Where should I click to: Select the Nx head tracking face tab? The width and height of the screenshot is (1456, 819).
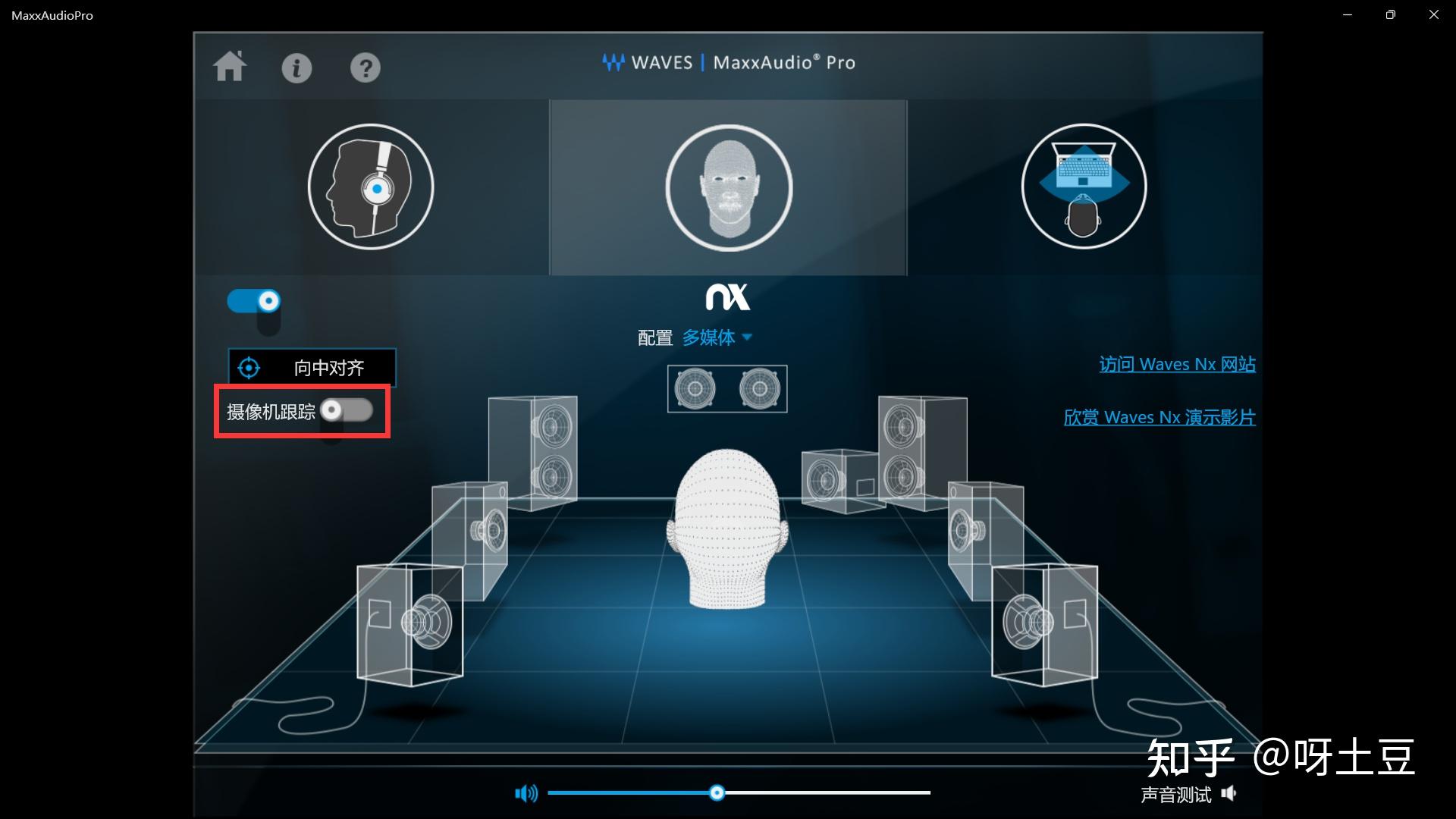pyautogui.click(x=729, y=187)
